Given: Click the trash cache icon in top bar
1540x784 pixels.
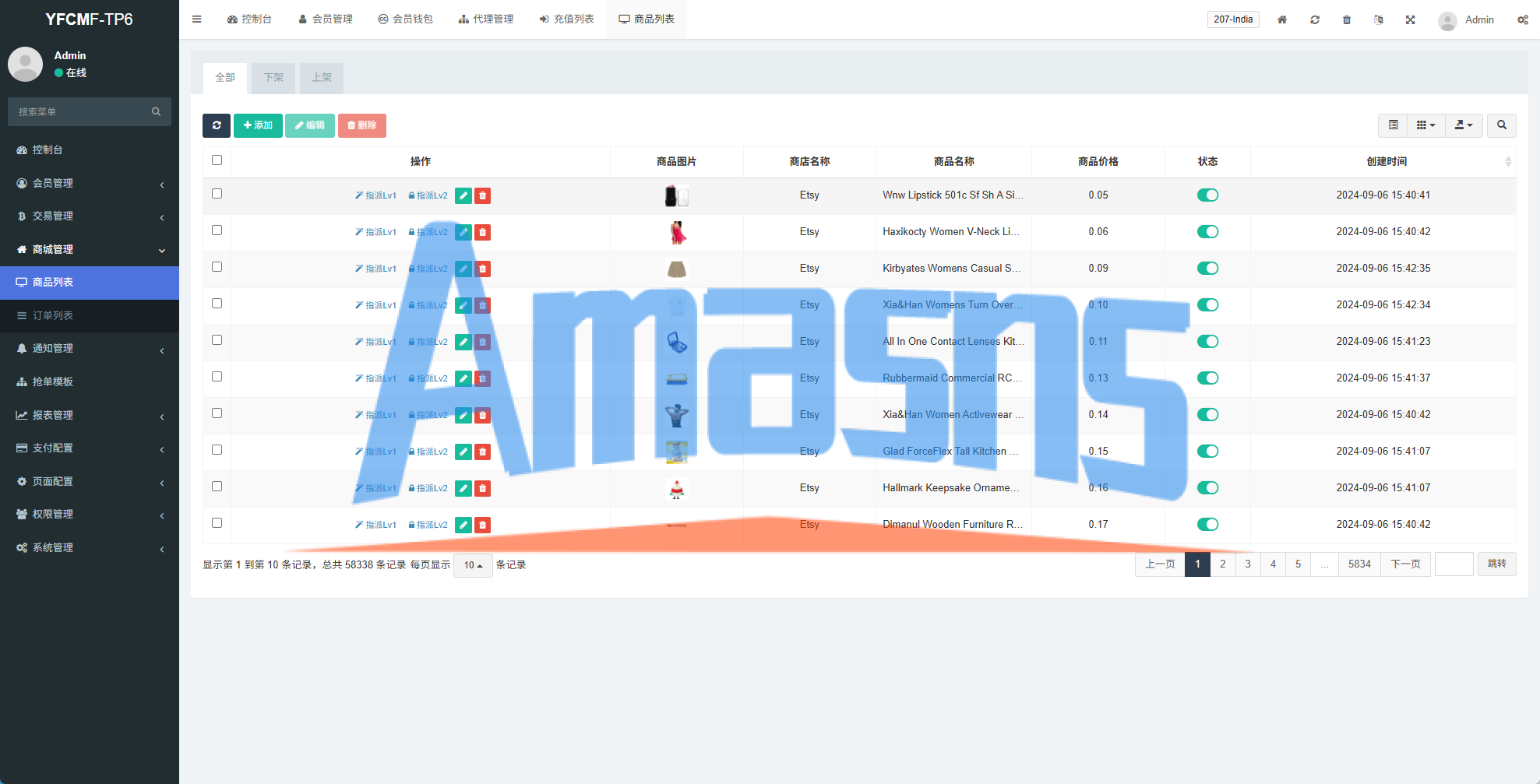Looking at the screenshot, I should 1347,19.
